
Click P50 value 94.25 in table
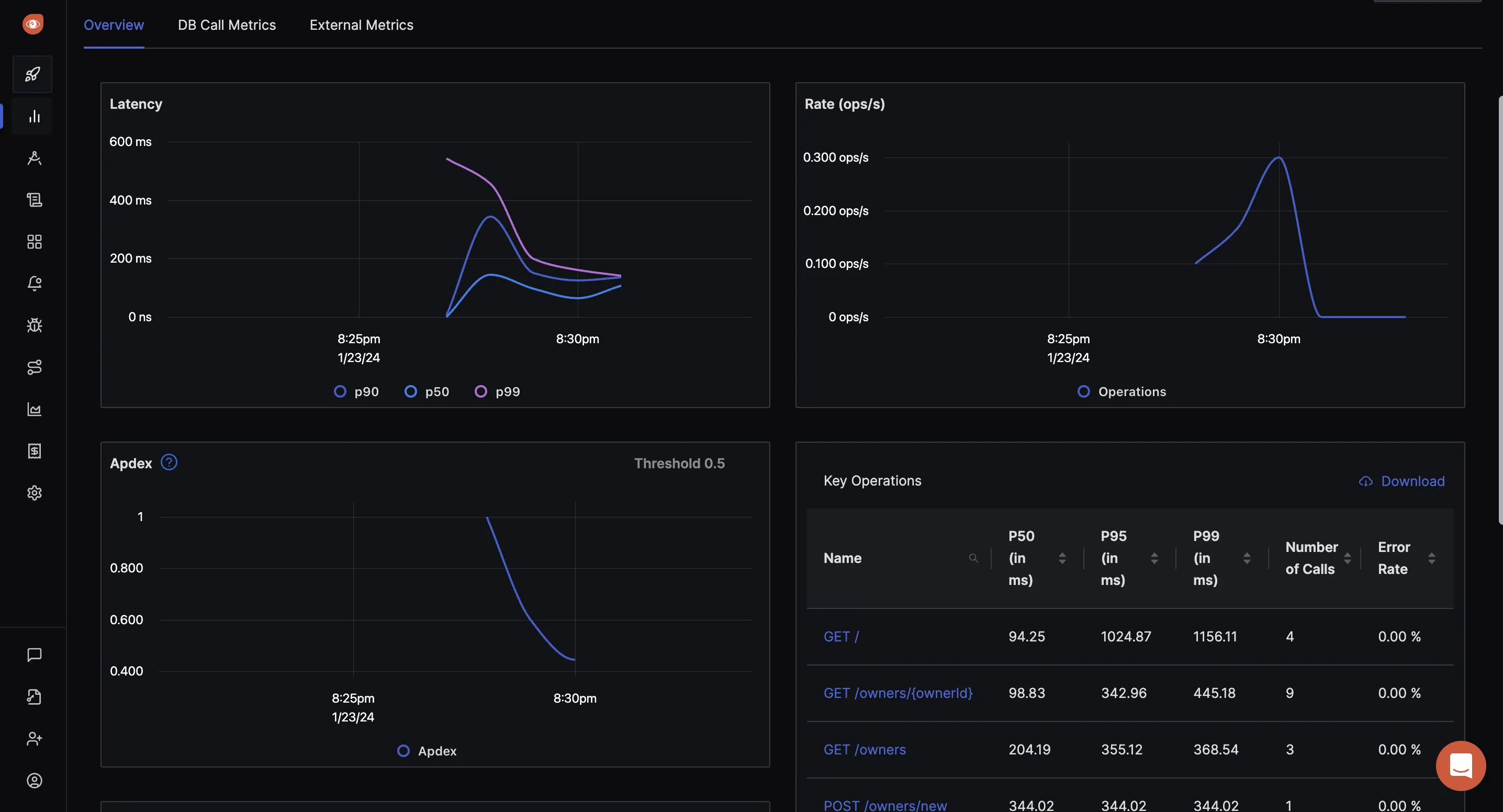click(x=1026, y=636)
